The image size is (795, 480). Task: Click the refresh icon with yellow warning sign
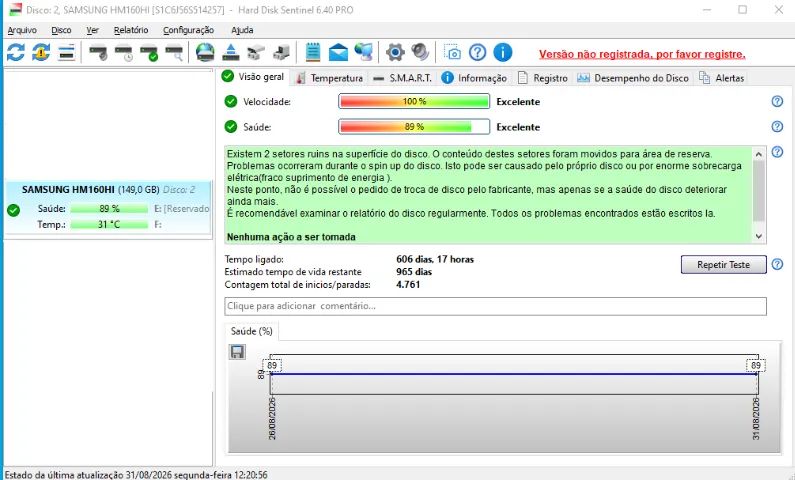41,52
